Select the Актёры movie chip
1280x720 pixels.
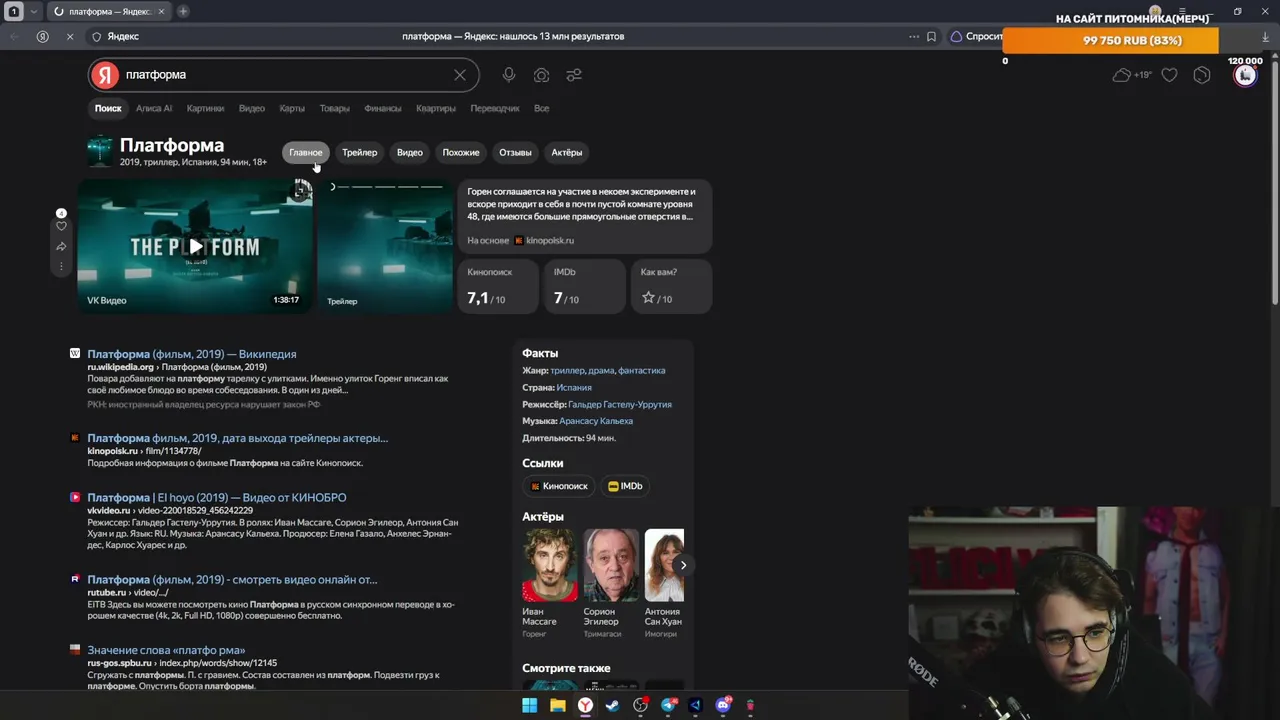point(567,153)
